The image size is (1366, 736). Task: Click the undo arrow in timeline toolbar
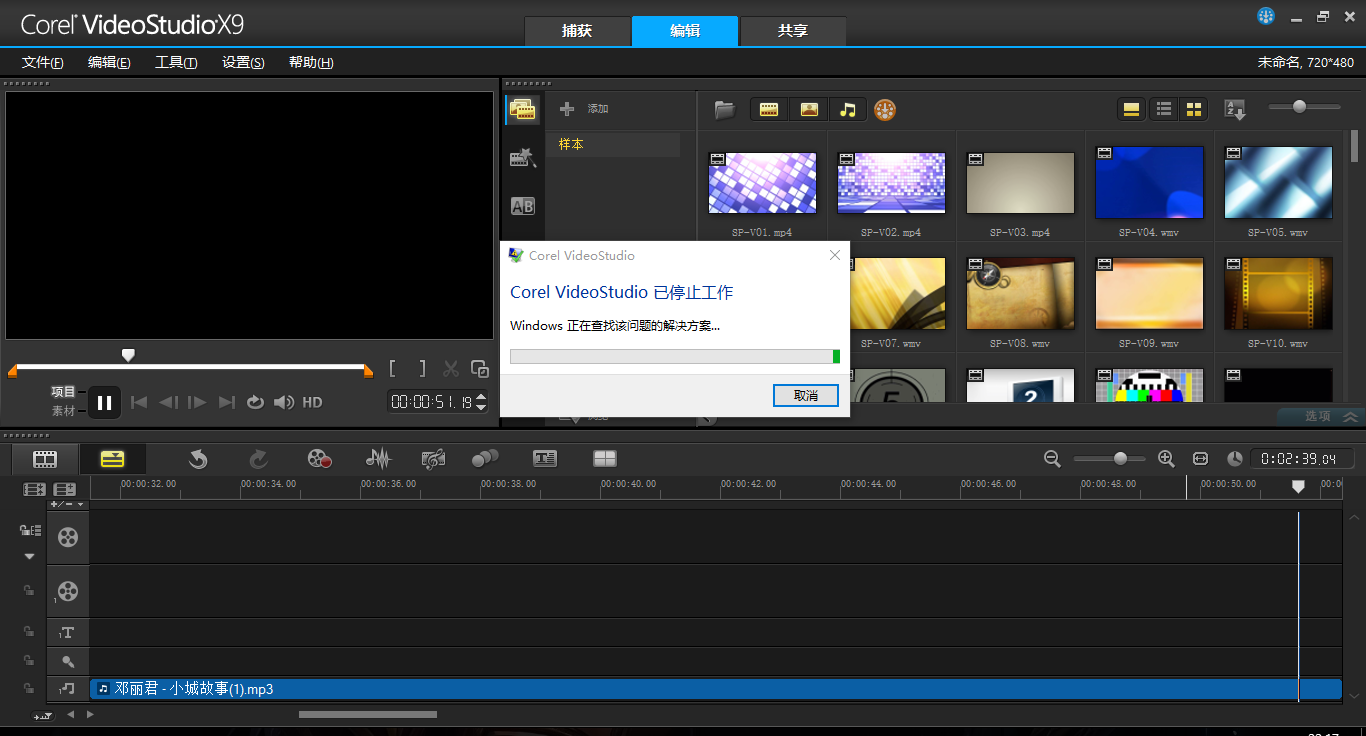(x=198, y=458)
